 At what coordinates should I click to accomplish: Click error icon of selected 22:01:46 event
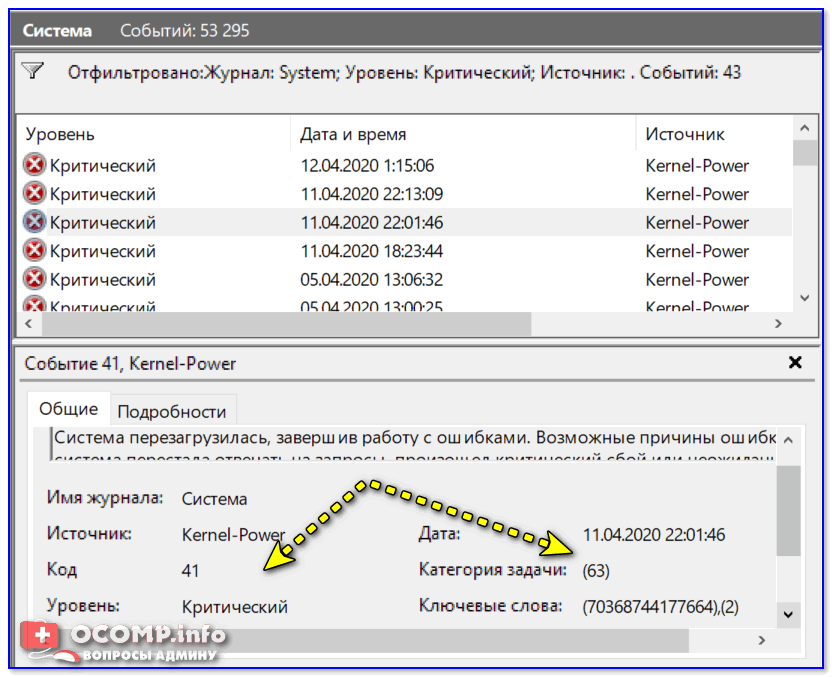tap(35, 222)
